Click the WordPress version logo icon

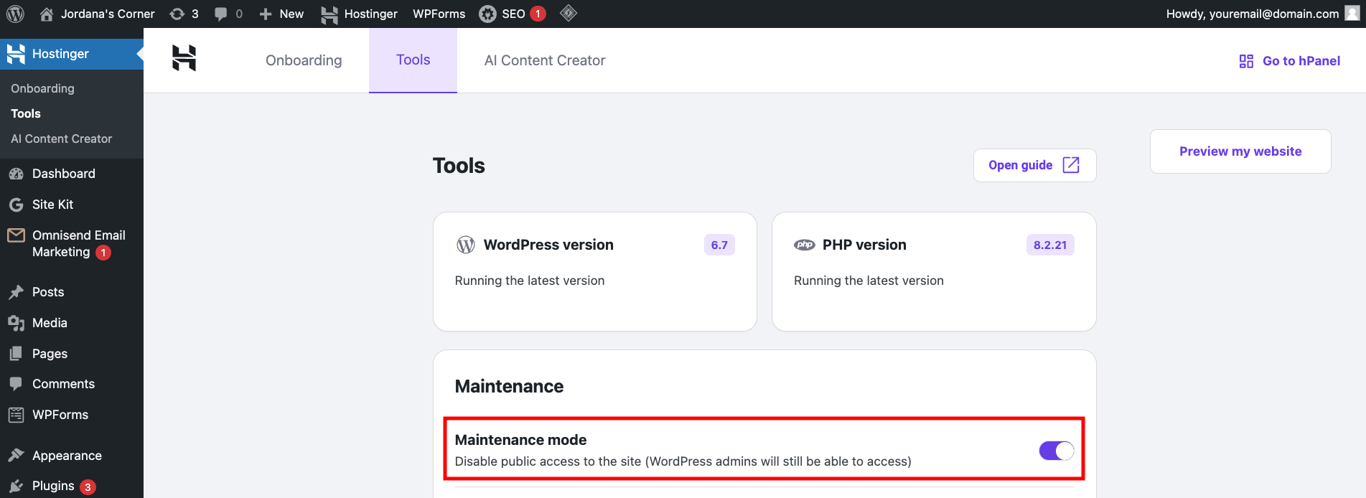(466, 245)
